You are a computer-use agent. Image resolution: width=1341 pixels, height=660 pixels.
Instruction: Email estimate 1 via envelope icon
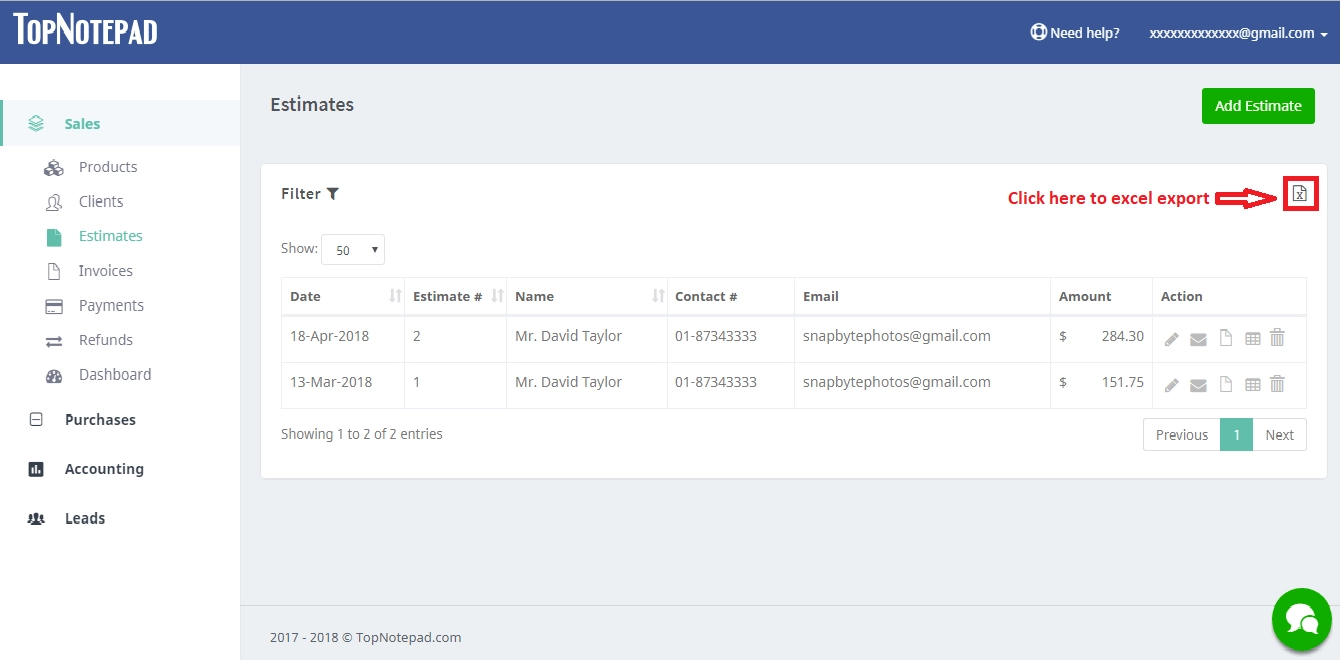coord(1198,385)
